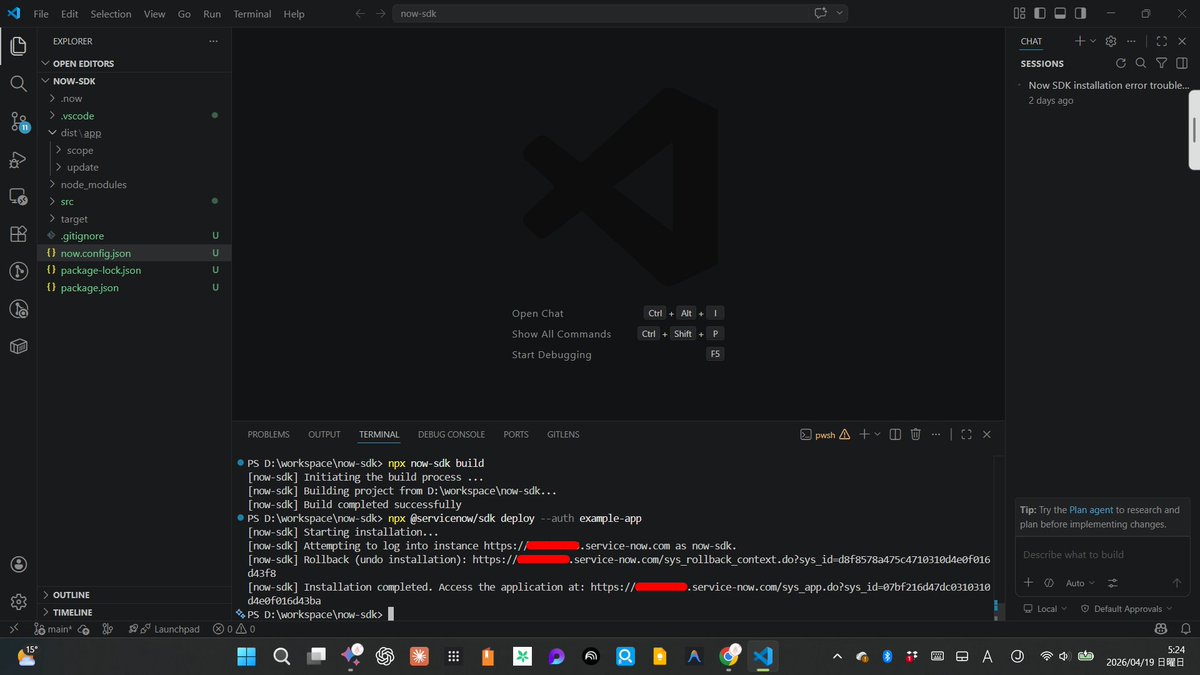Toggle primary side bar visibility
1200x675 pixels.
pyautogui.click(x=1040, y=14)
